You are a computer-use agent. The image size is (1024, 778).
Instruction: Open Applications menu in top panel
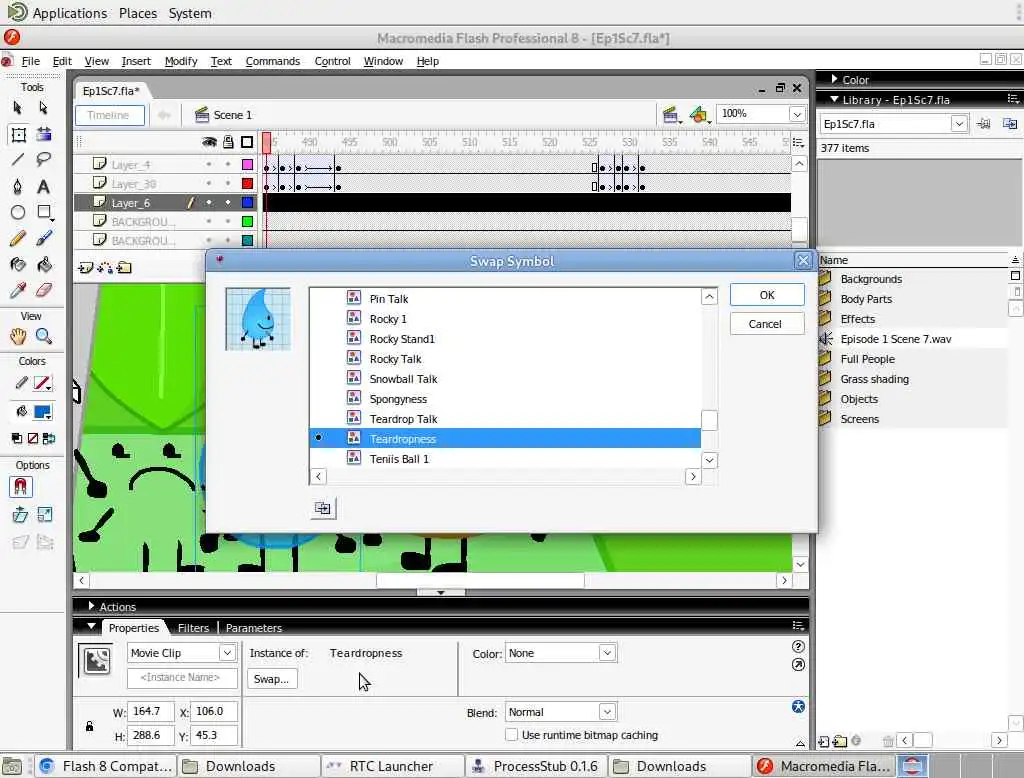(69, 13)
